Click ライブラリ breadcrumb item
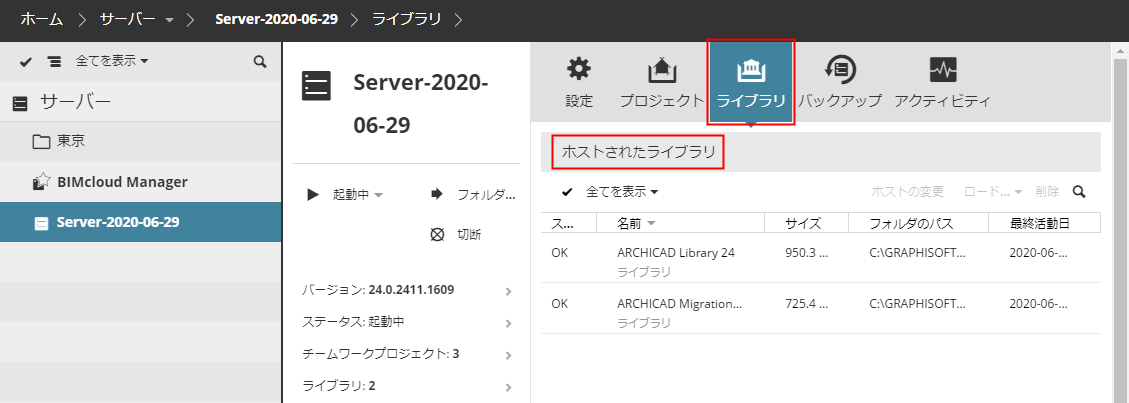Image resolution: width=1129 pixels, height=403 pixels. [406, 19]
